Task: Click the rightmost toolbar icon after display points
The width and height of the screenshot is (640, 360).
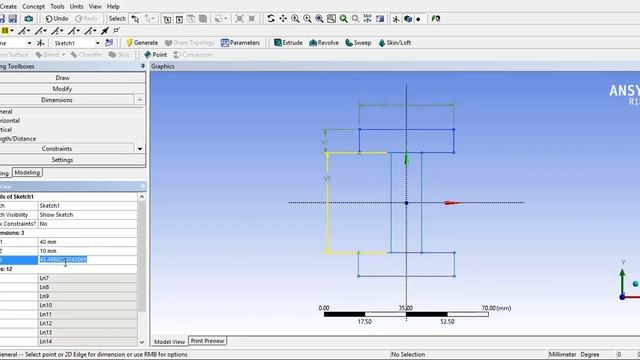Action: [x=436, y=18]
